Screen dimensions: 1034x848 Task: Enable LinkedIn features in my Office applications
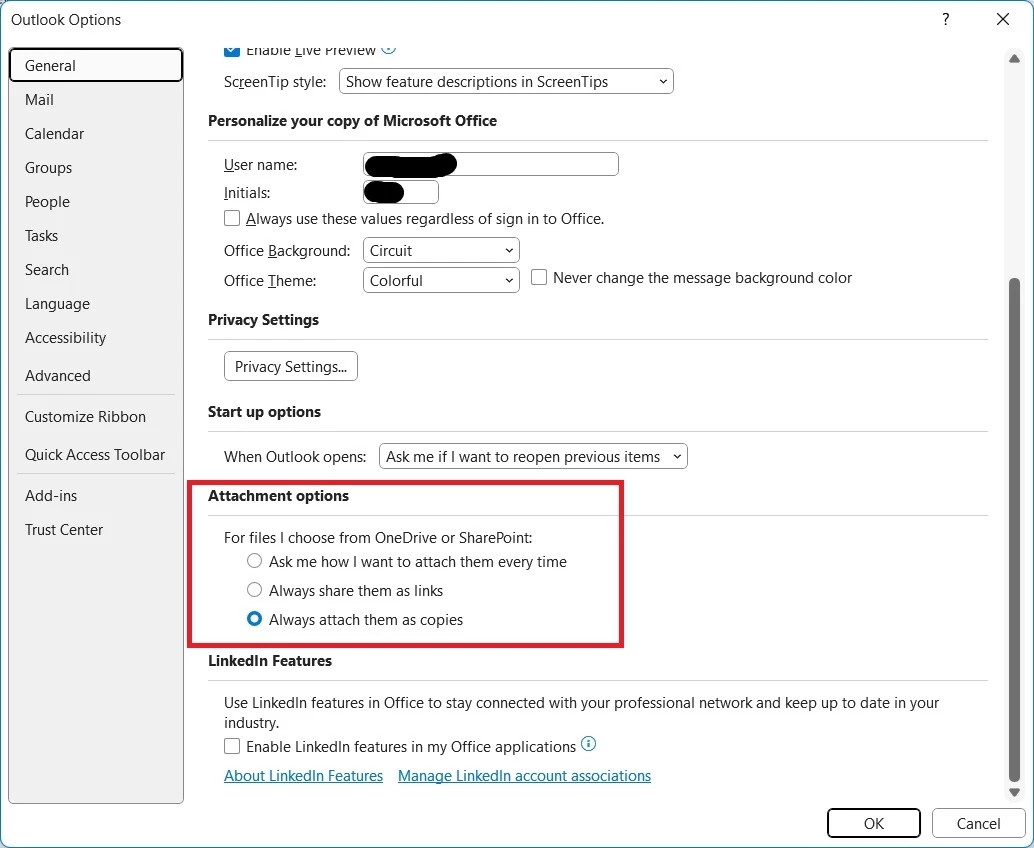231,746
